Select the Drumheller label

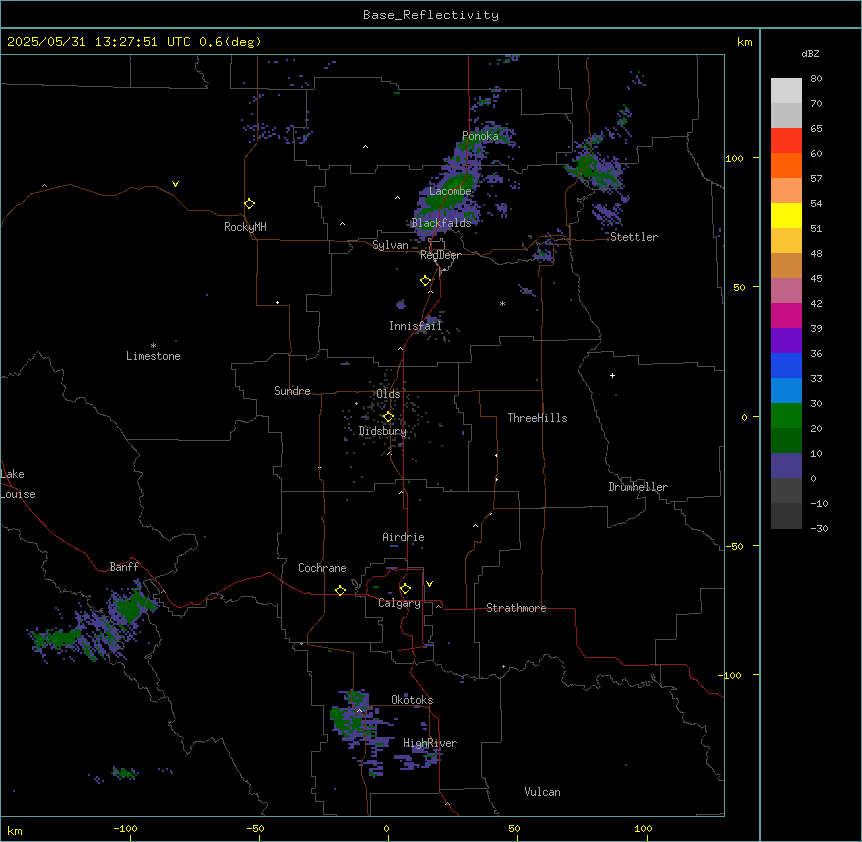pyautogui.click(x=638, y=487)
